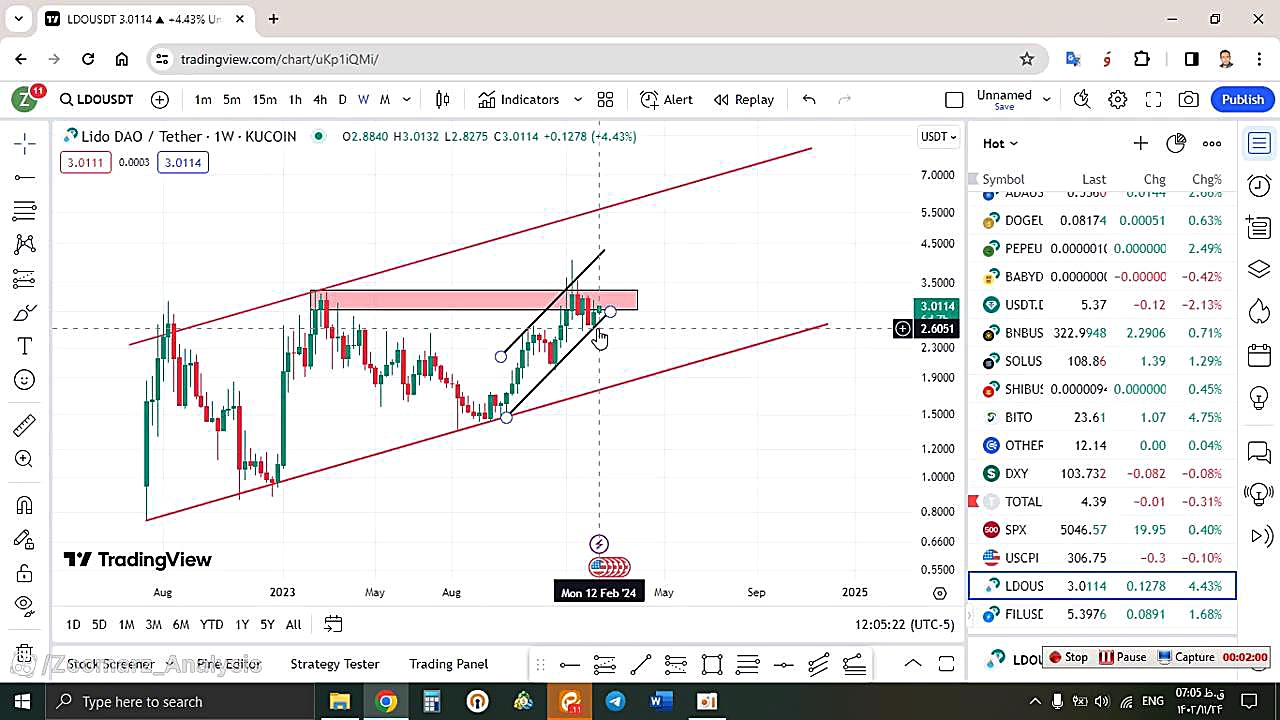
Task: Open chart settings gear
Action: tap(1118, 99)
